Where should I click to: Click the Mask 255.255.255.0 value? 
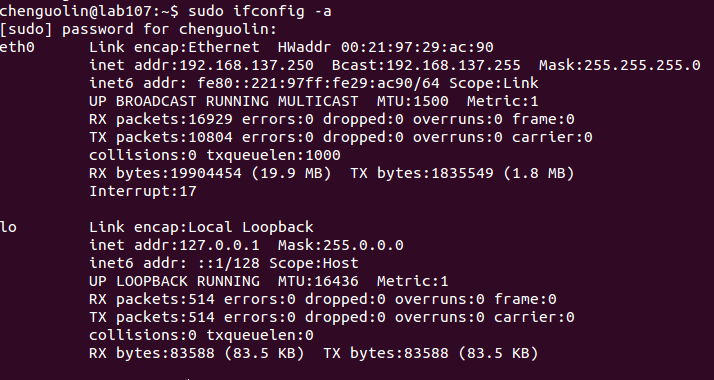[619, 65]
